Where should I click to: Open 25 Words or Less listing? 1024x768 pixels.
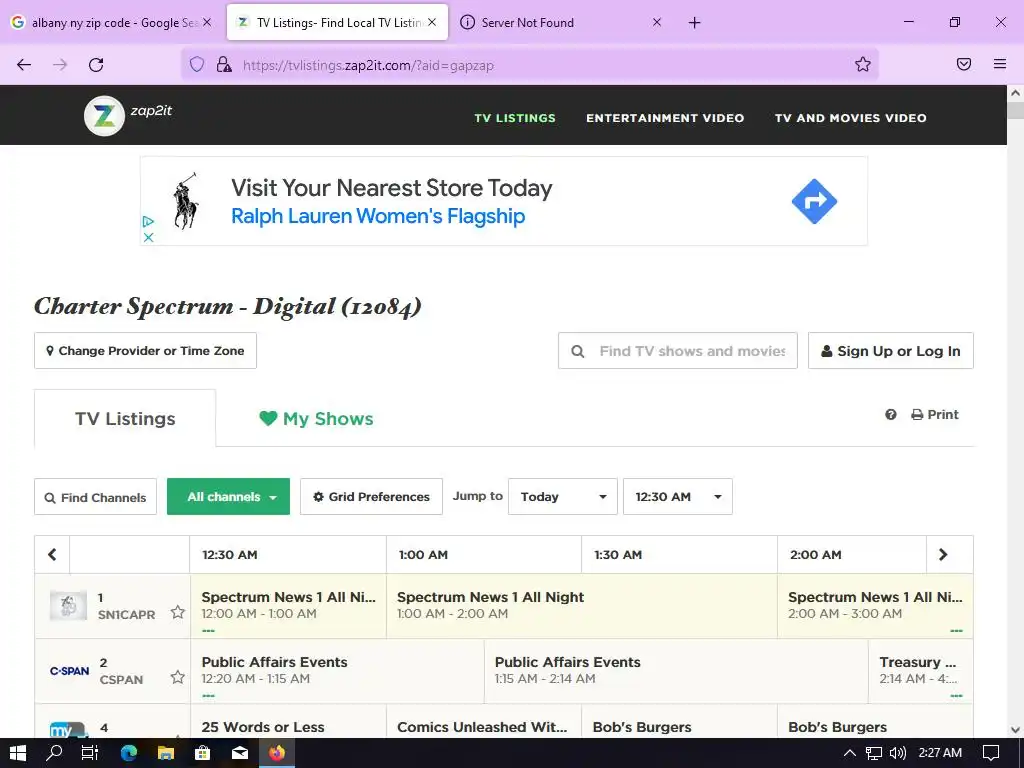click(x=288, y=721)
